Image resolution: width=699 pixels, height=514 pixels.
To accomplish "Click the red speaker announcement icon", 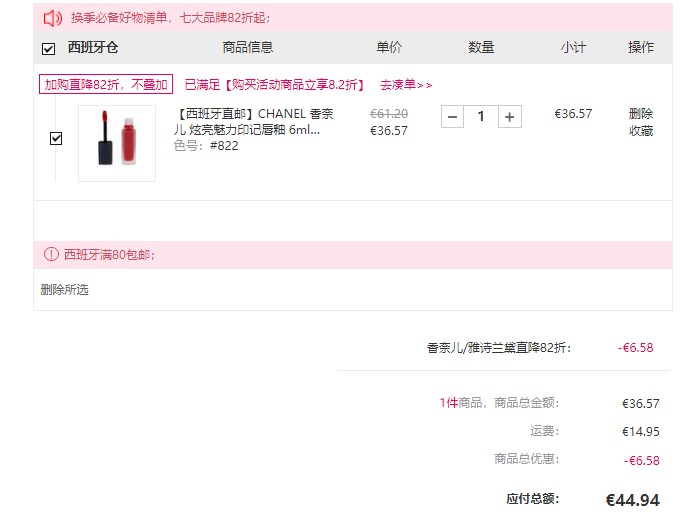I will coord(53,18).
